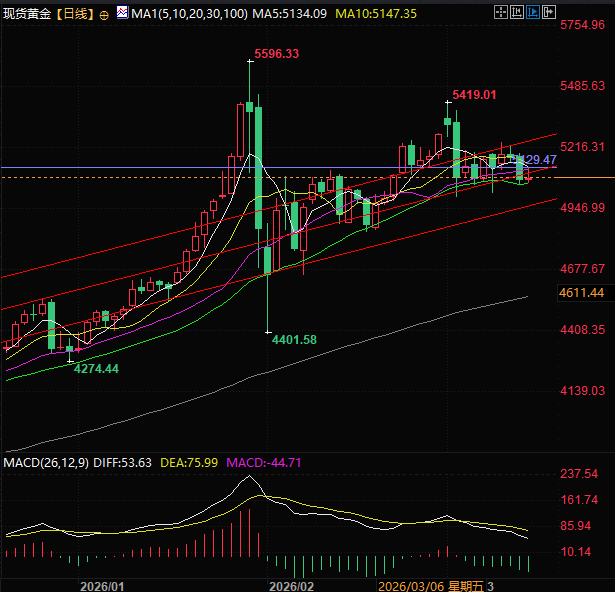615x592 pixels.
Task: Click the 4408.35 price axis label
Action: coord(582,330)
